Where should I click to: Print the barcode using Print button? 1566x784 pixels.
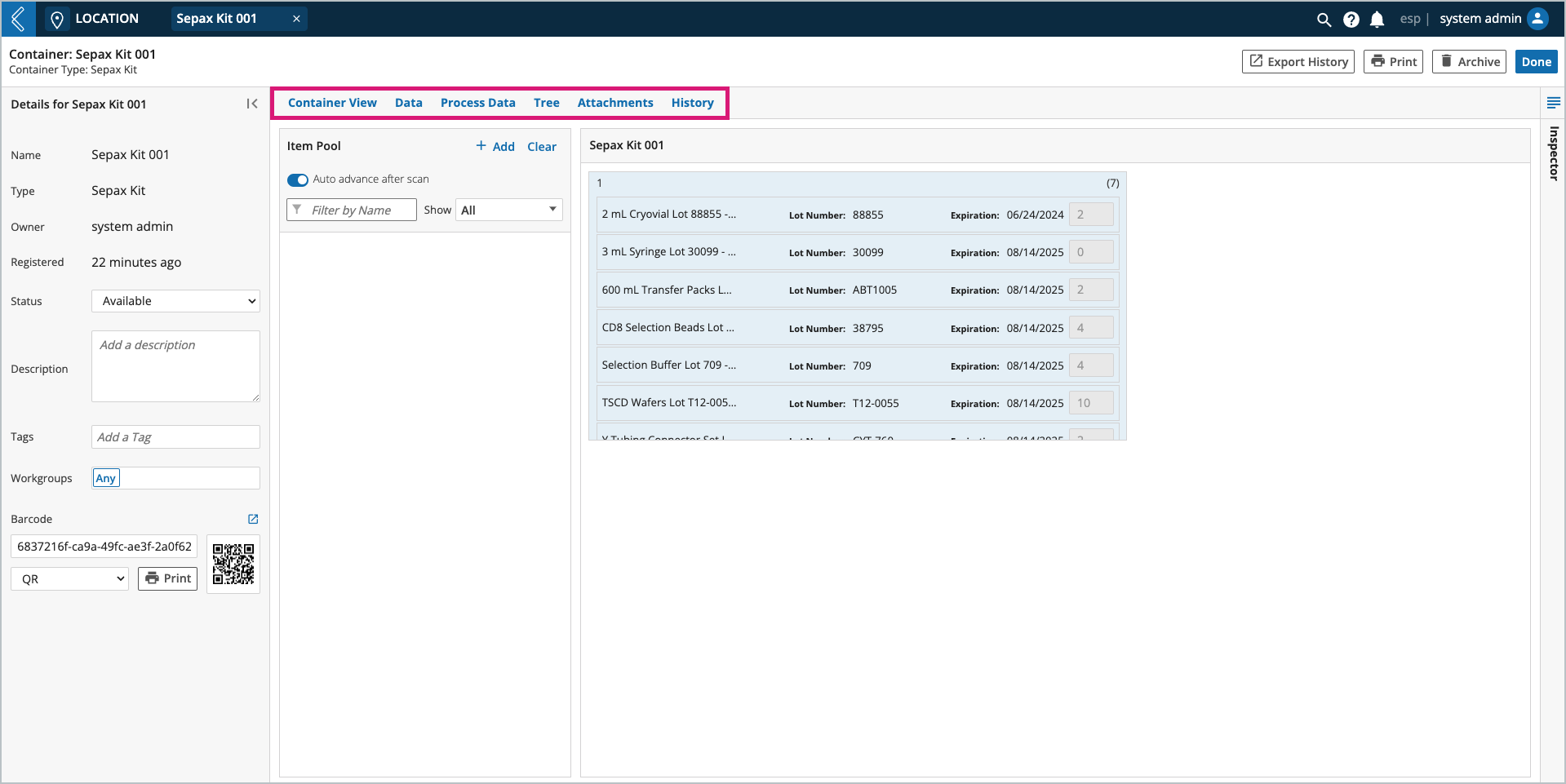168,578
